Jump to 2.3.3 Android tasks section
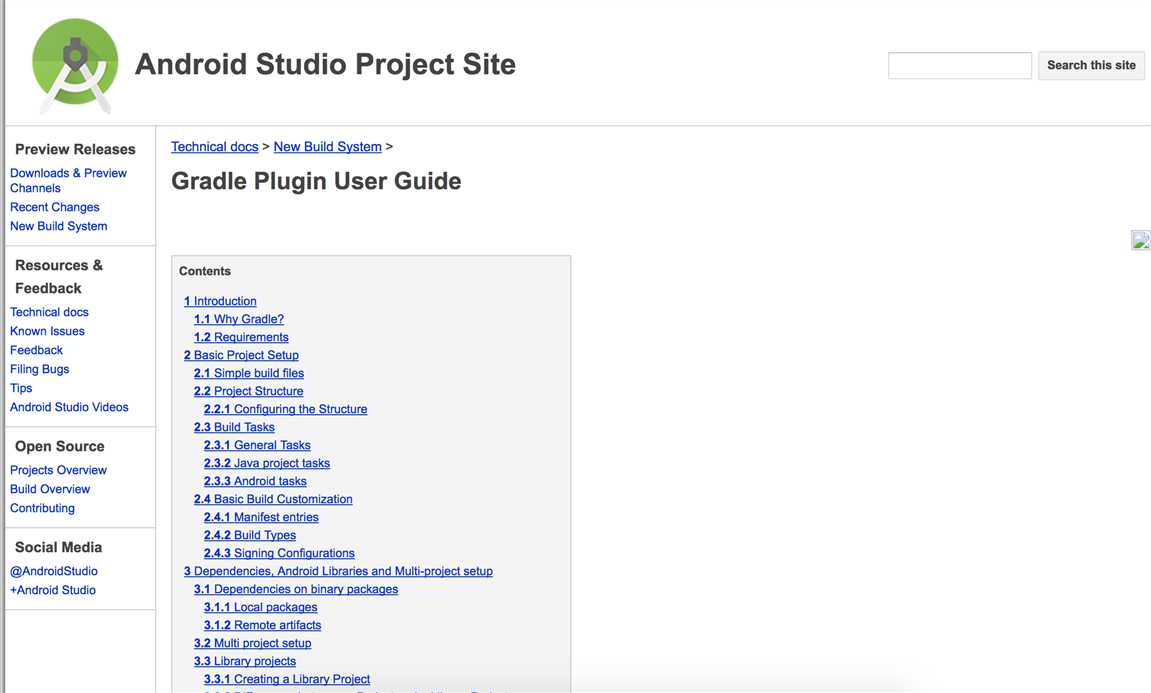The width and height of the screenshot is (1151, 693). [255, 481]
